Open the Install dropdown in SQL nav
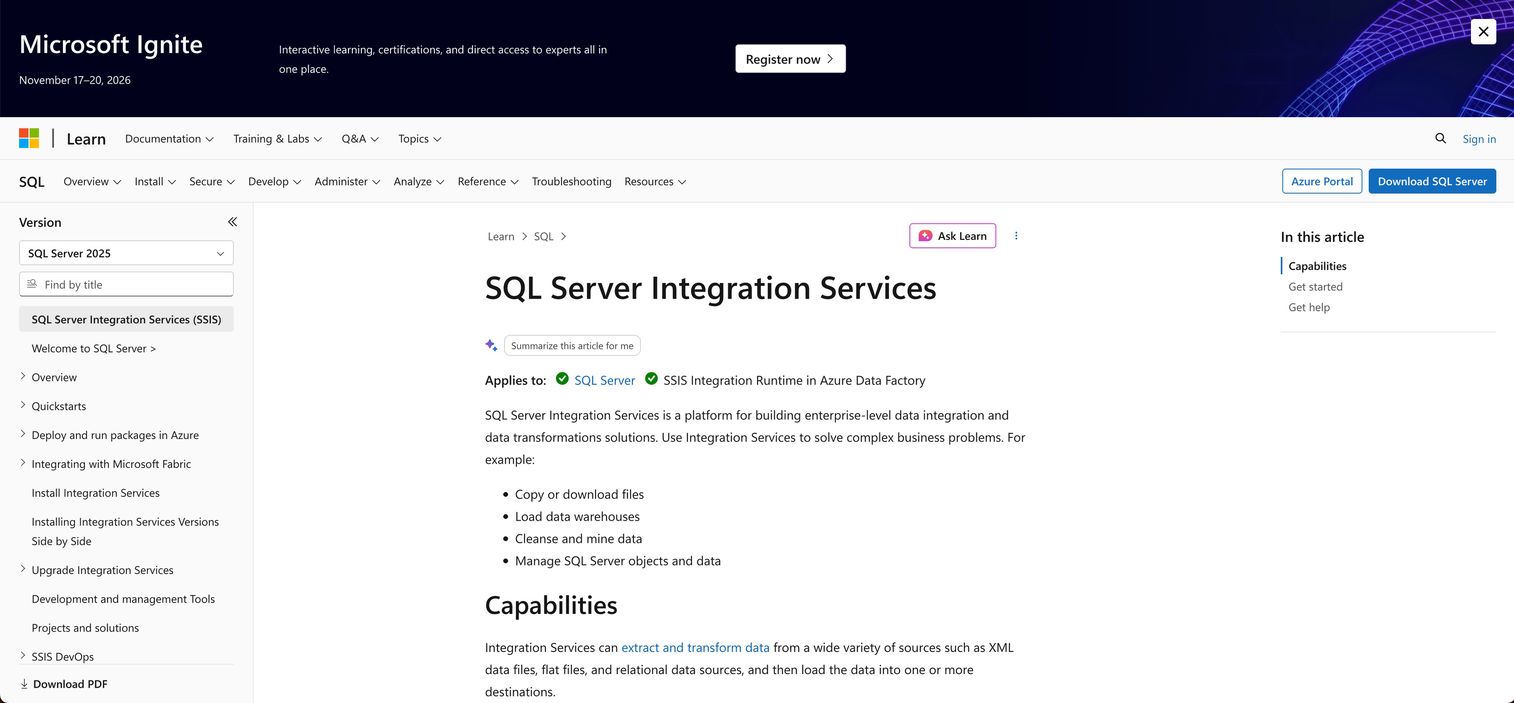 click(x=155, y=182)
